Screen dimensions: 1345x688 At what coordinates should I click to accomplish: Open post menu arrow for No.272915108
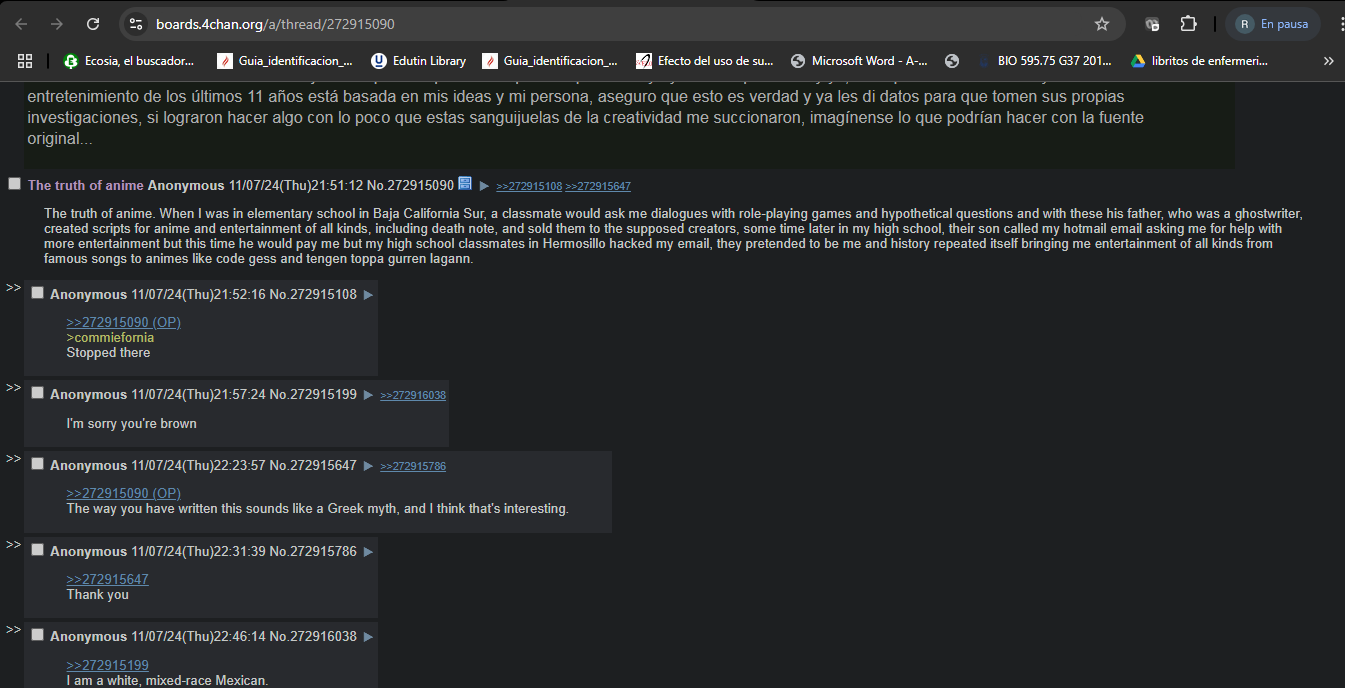368,295
